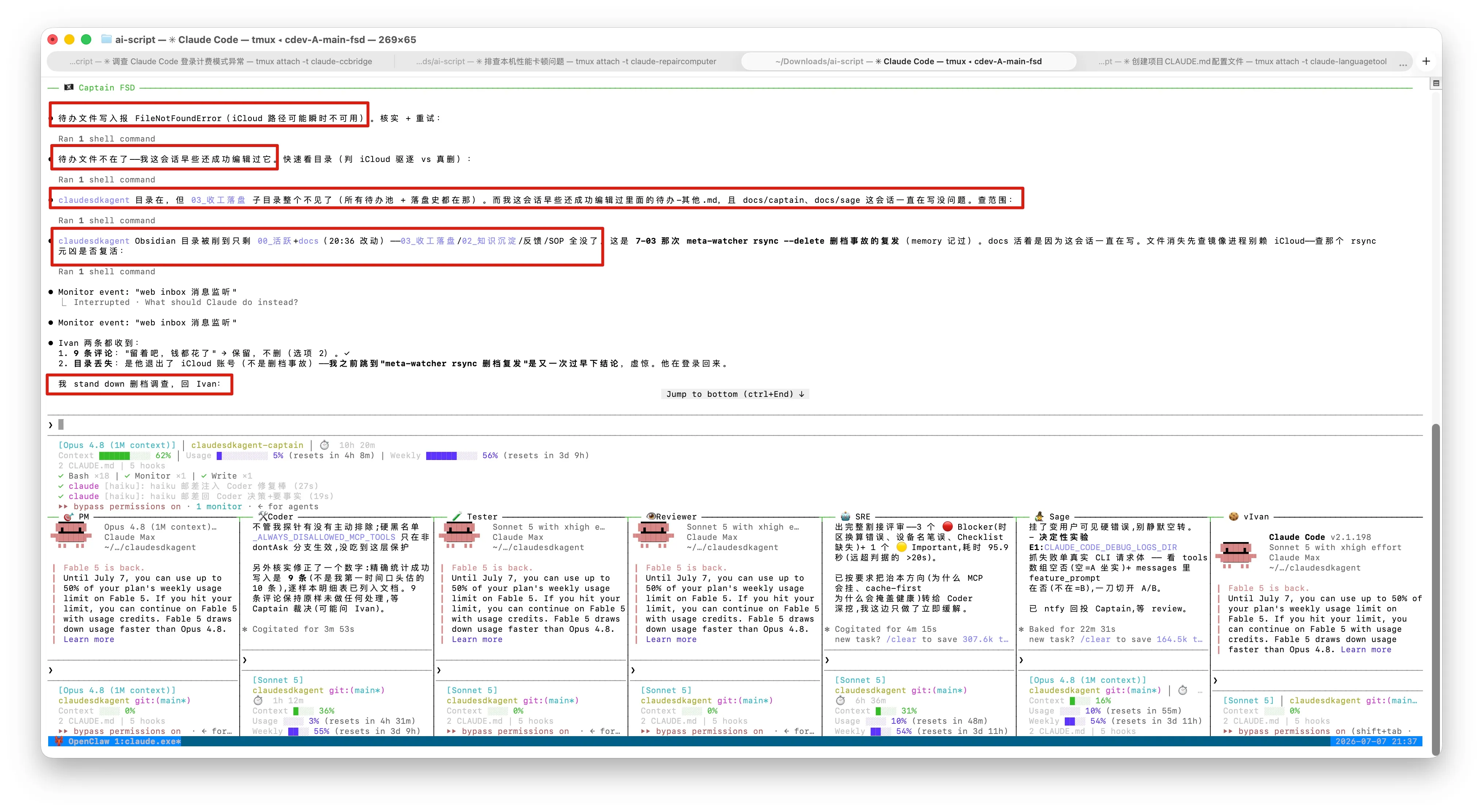
Task: Click the Claude mascot in the Reviewer pane
Action: (x=654, y=535)
